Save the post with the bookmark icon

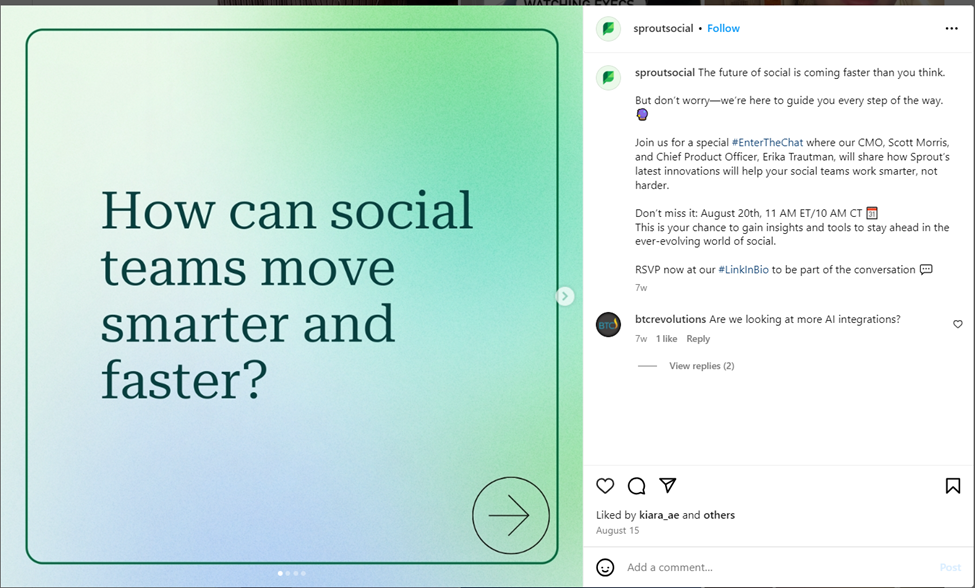point(953,485)
